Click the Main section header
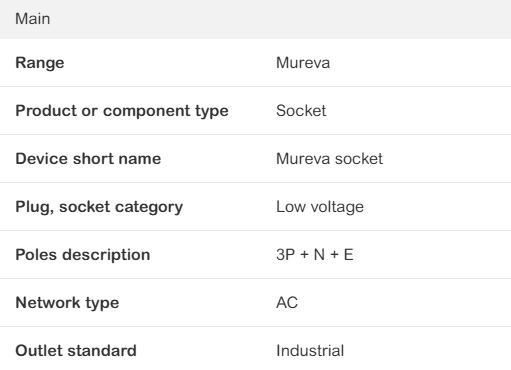 pos(33,19)
